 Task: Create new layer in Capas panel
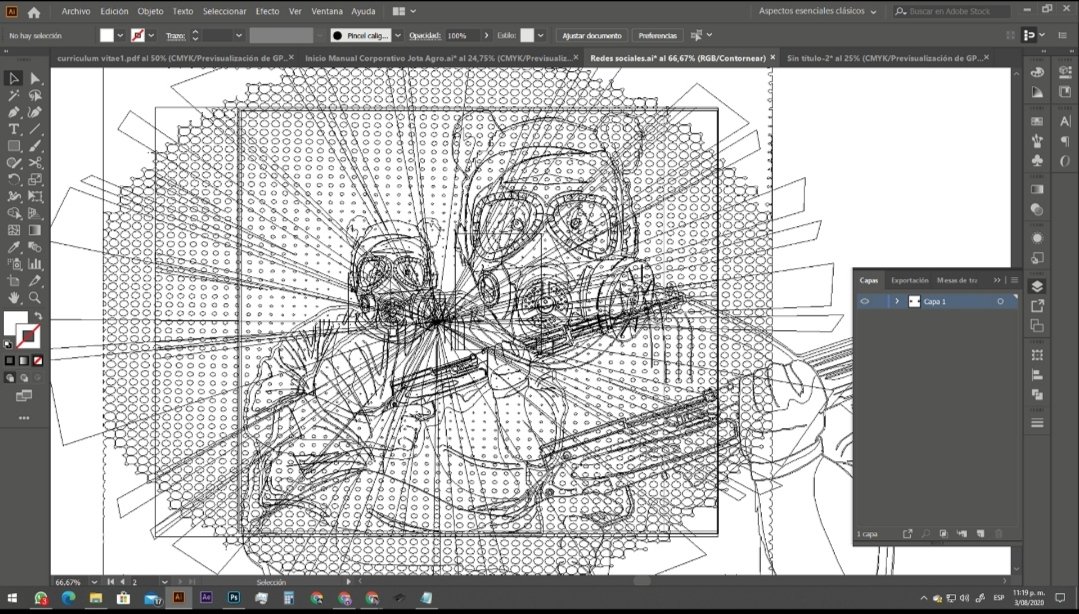[980, 533]
